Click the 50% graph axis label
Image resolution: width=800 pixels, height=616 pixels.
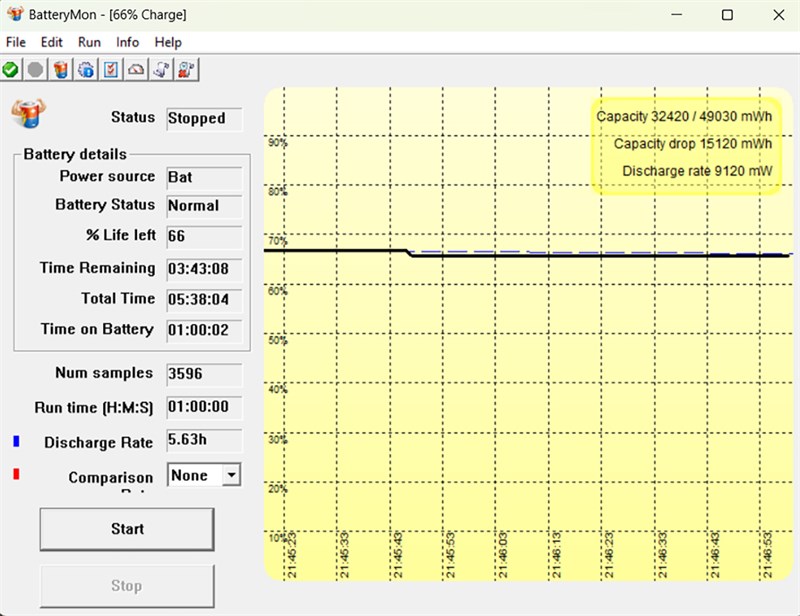(x=278, y=340)
